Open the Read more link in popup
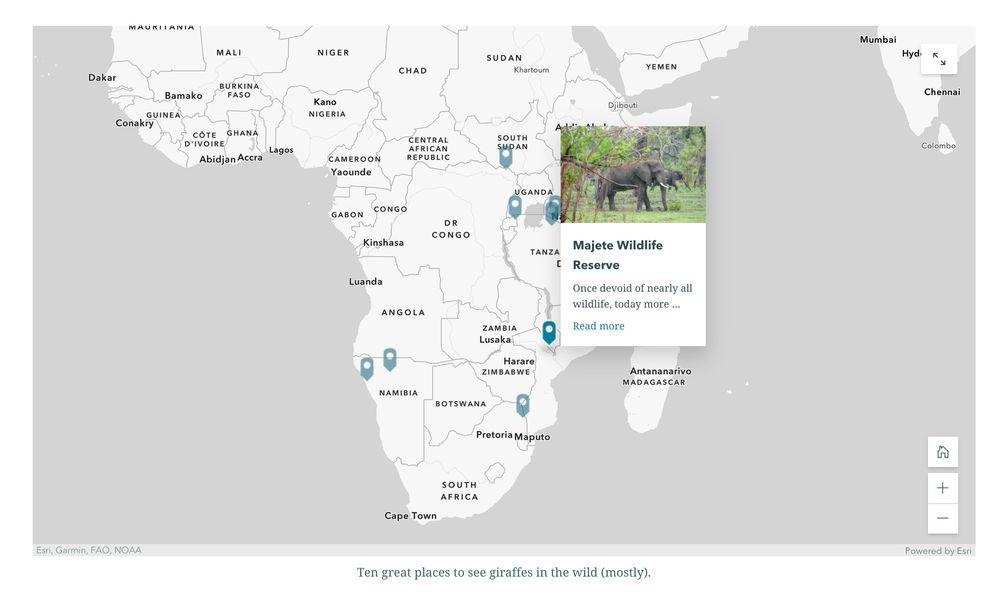This screenshot has width=999, height=594. click(x=598, y=326)
